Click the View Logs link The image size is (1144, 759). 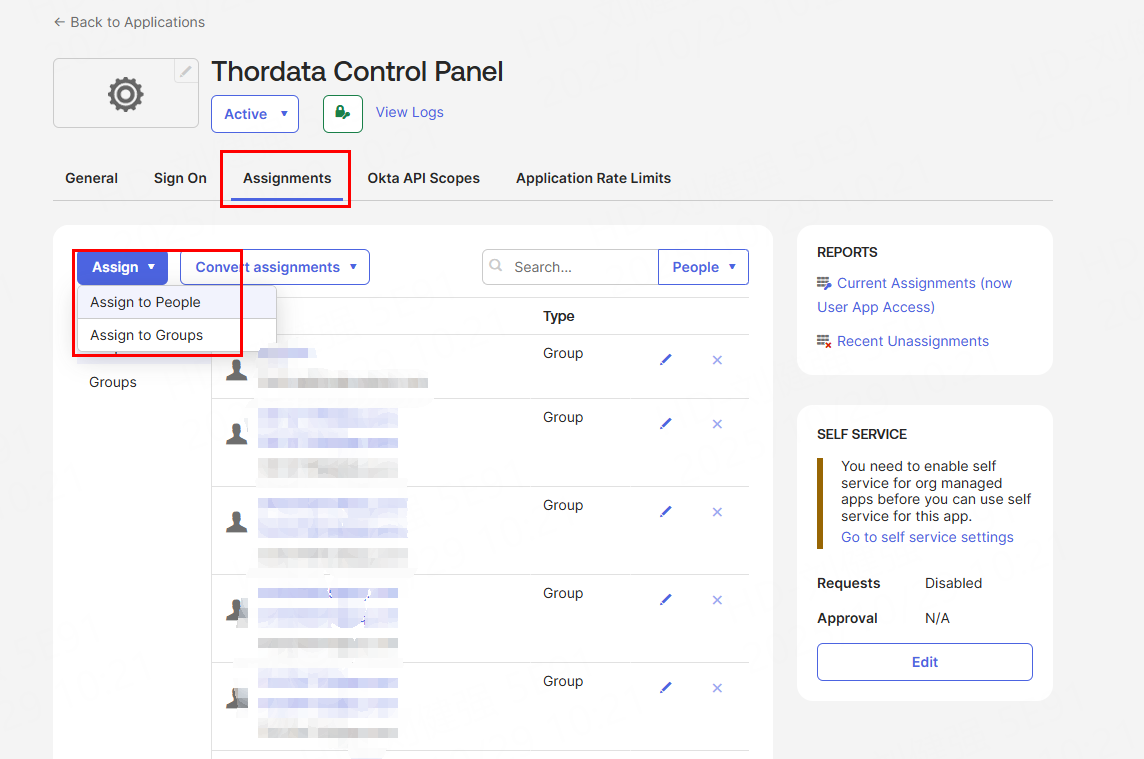click(409, 112)
